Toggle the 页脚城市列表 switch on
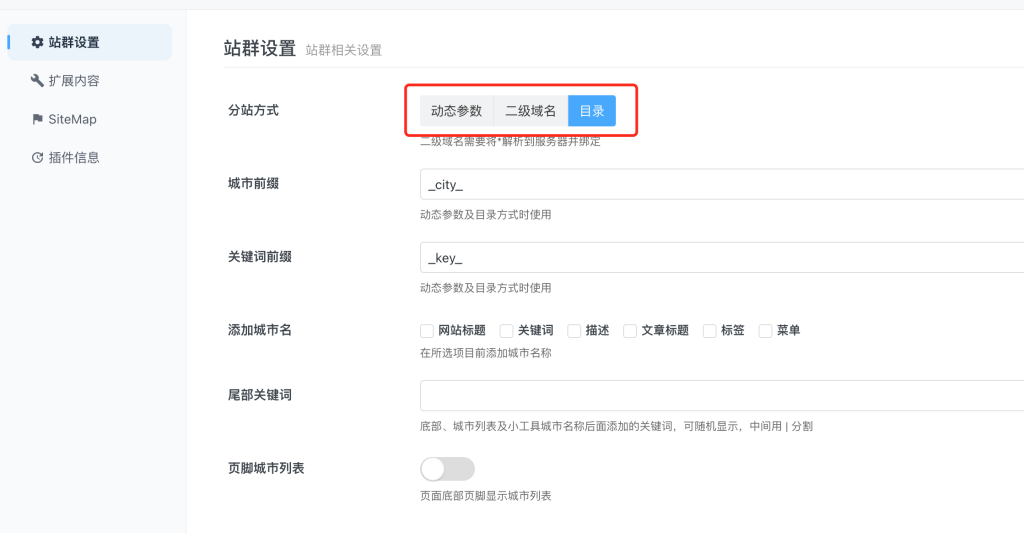The image size is (1024, 533). (x=447, y=469)
